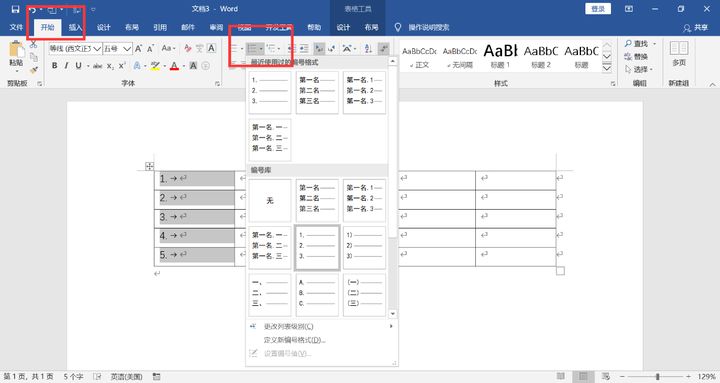The height and width of the screenshot is (383, 720).
Task: Switch to the 帮助 Help tab
Action: (x=314, y=28)
